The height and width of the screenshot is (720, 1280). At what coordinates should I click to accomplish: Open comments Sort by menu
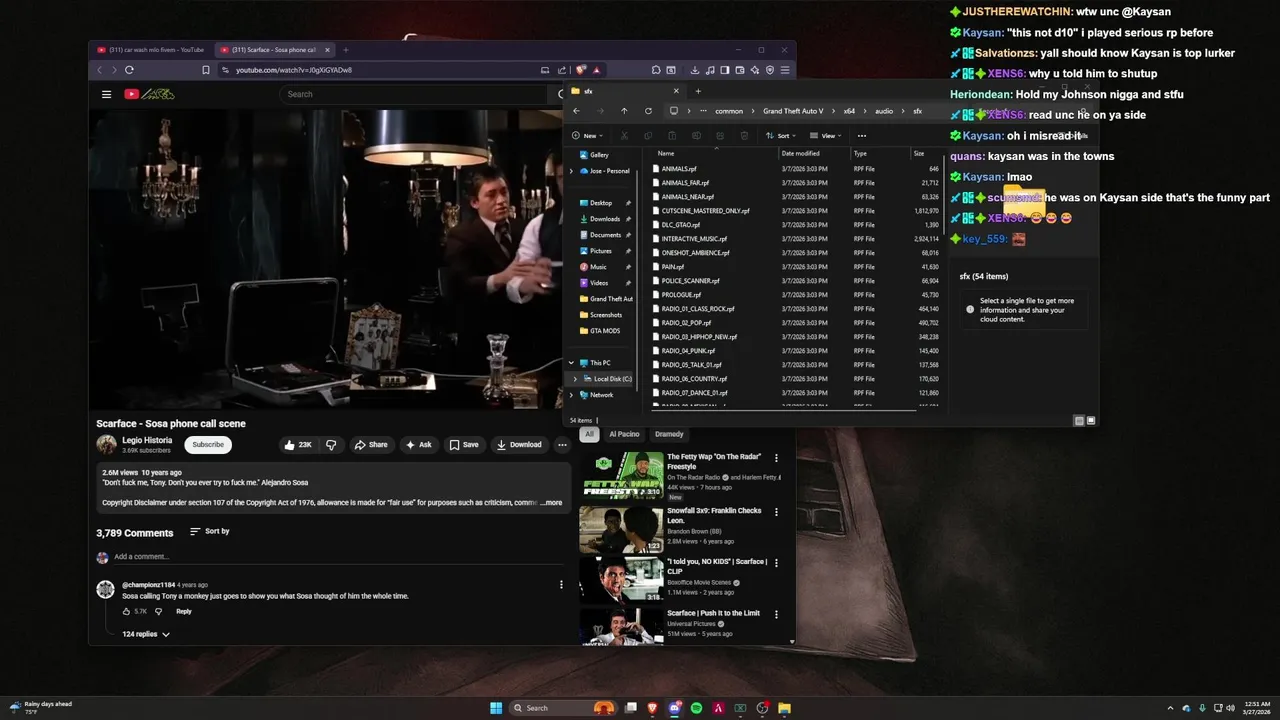pos(210,531)
